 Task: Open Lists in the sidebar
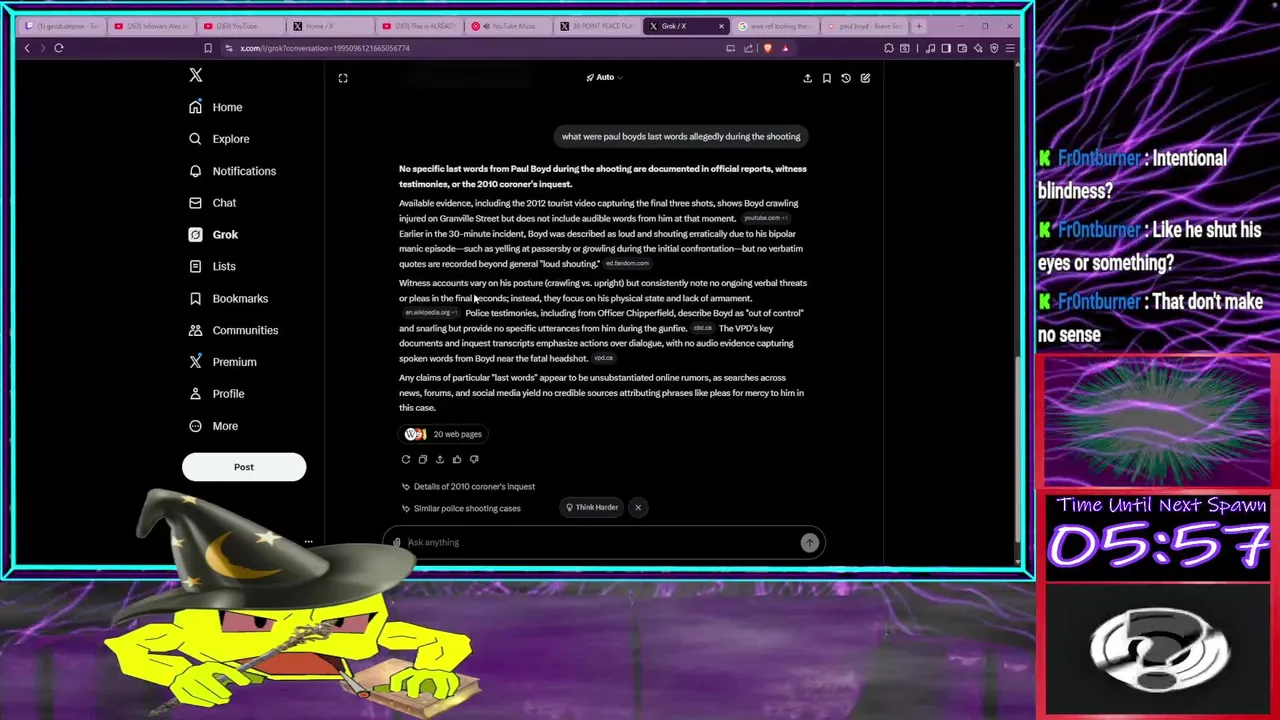point(213,267)
